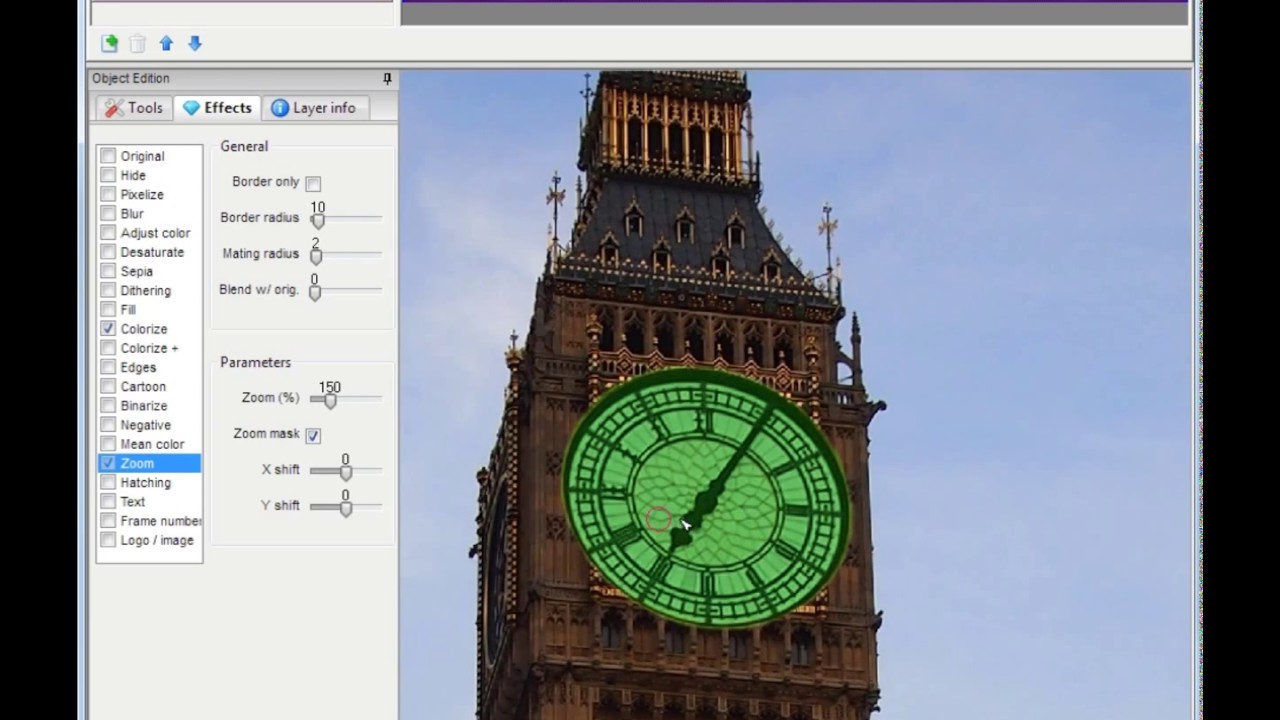Move layer up with blue arrow
The height and width of the screenshot is (720, 1280).
pyautogui.click(x=166, y=43)
